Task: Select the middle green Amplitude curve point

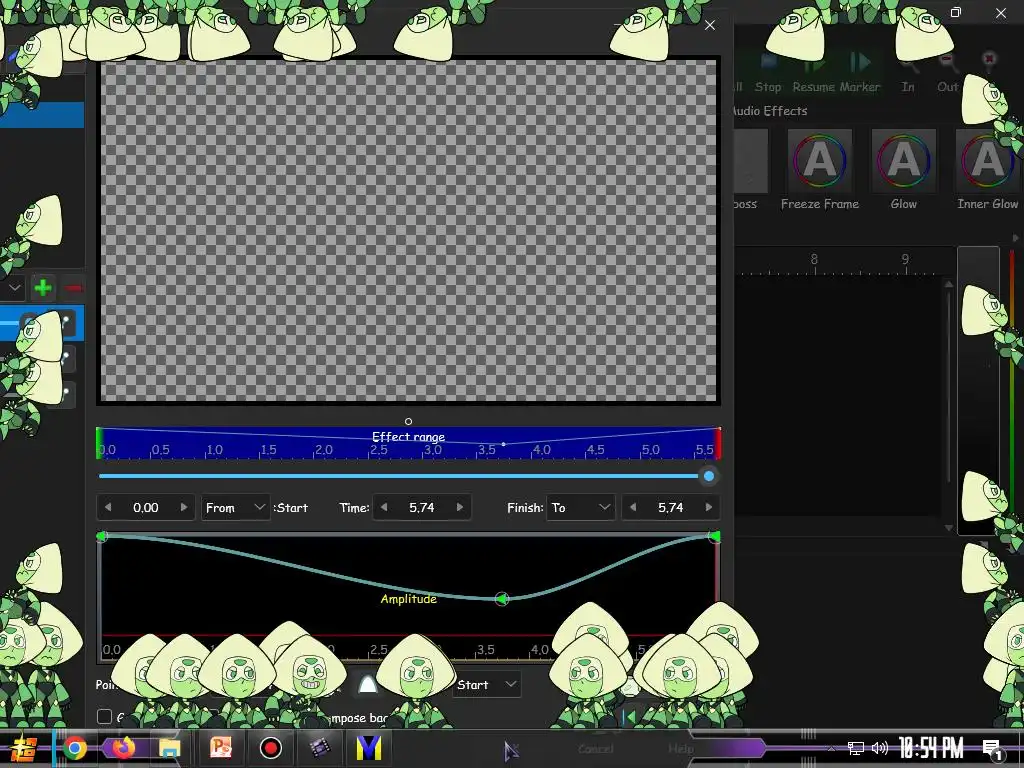Action: (x=502, y=598)
